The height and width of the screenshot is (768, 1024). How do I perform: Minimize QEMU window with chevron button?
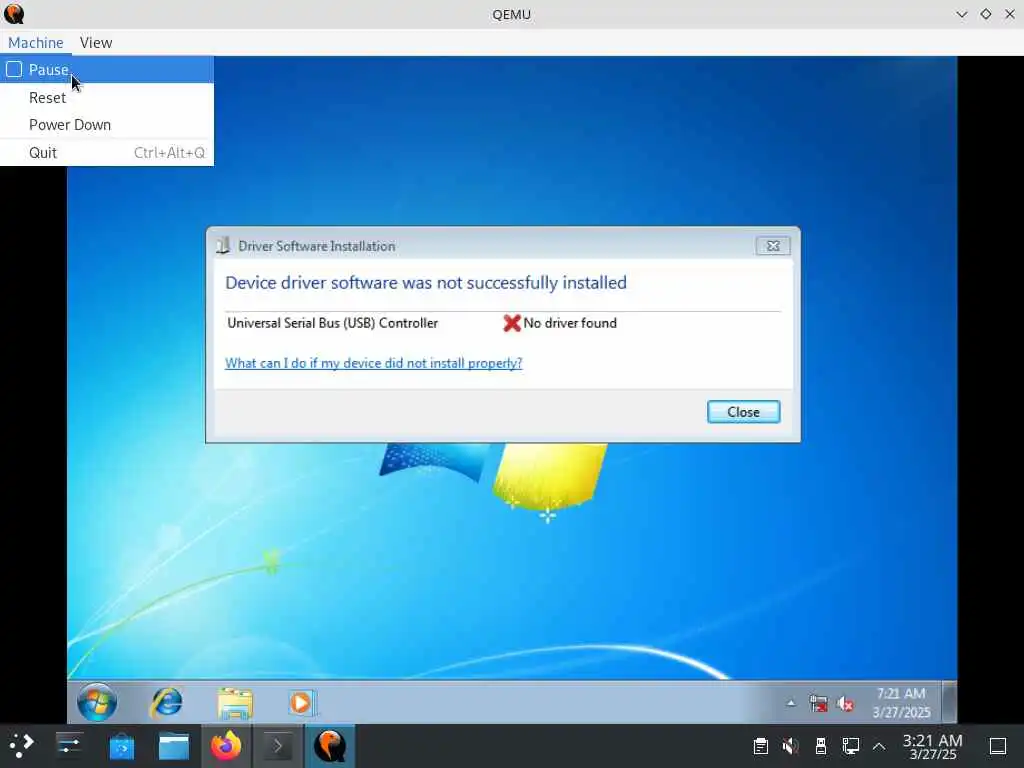[x=961, y=14]
